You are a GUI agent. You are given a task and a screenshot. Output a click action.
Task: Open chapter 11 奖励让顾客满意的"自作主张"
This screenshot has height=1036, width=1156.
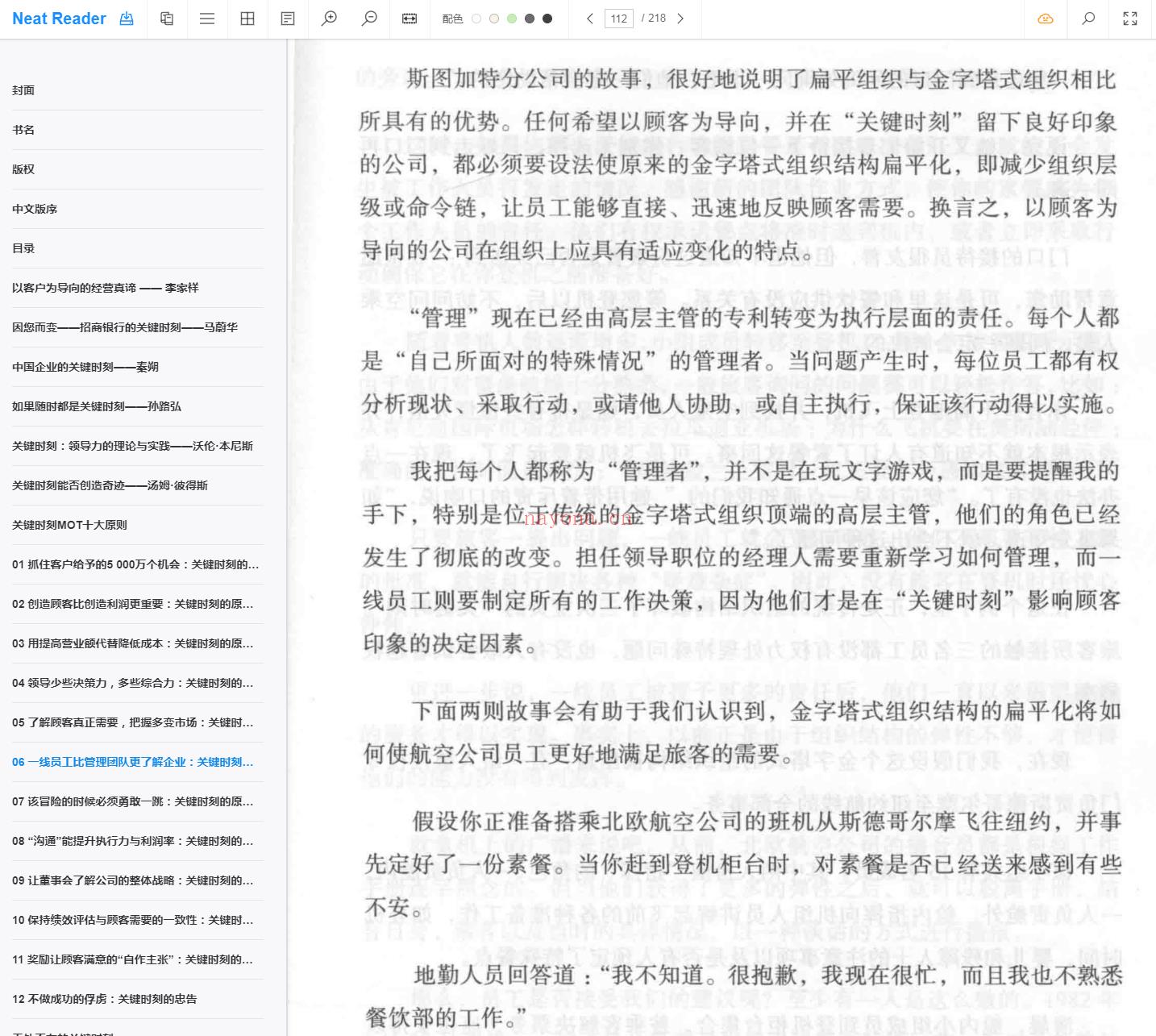tap(138, 959)
